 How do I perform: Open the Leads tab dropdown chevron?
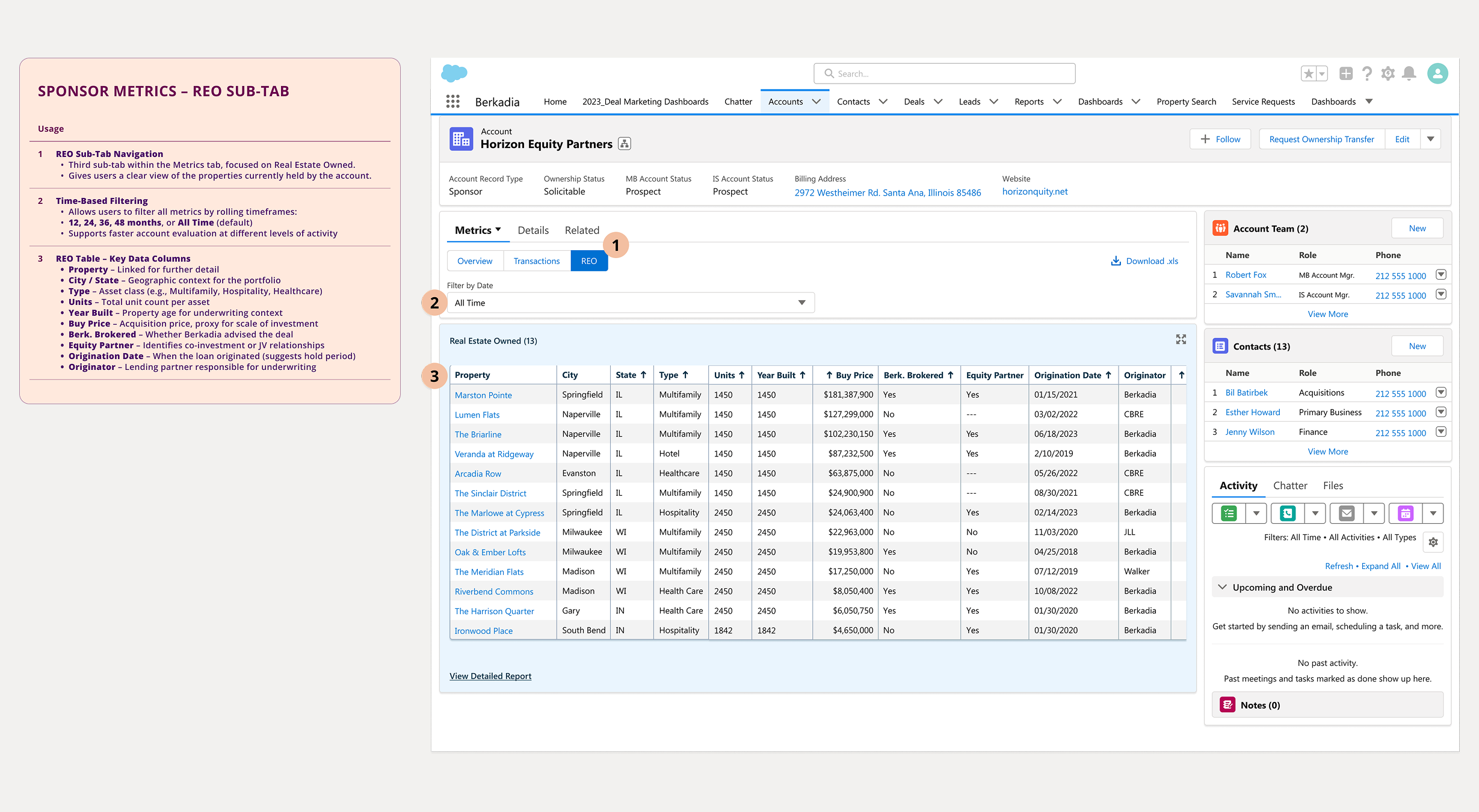(994, 102)
